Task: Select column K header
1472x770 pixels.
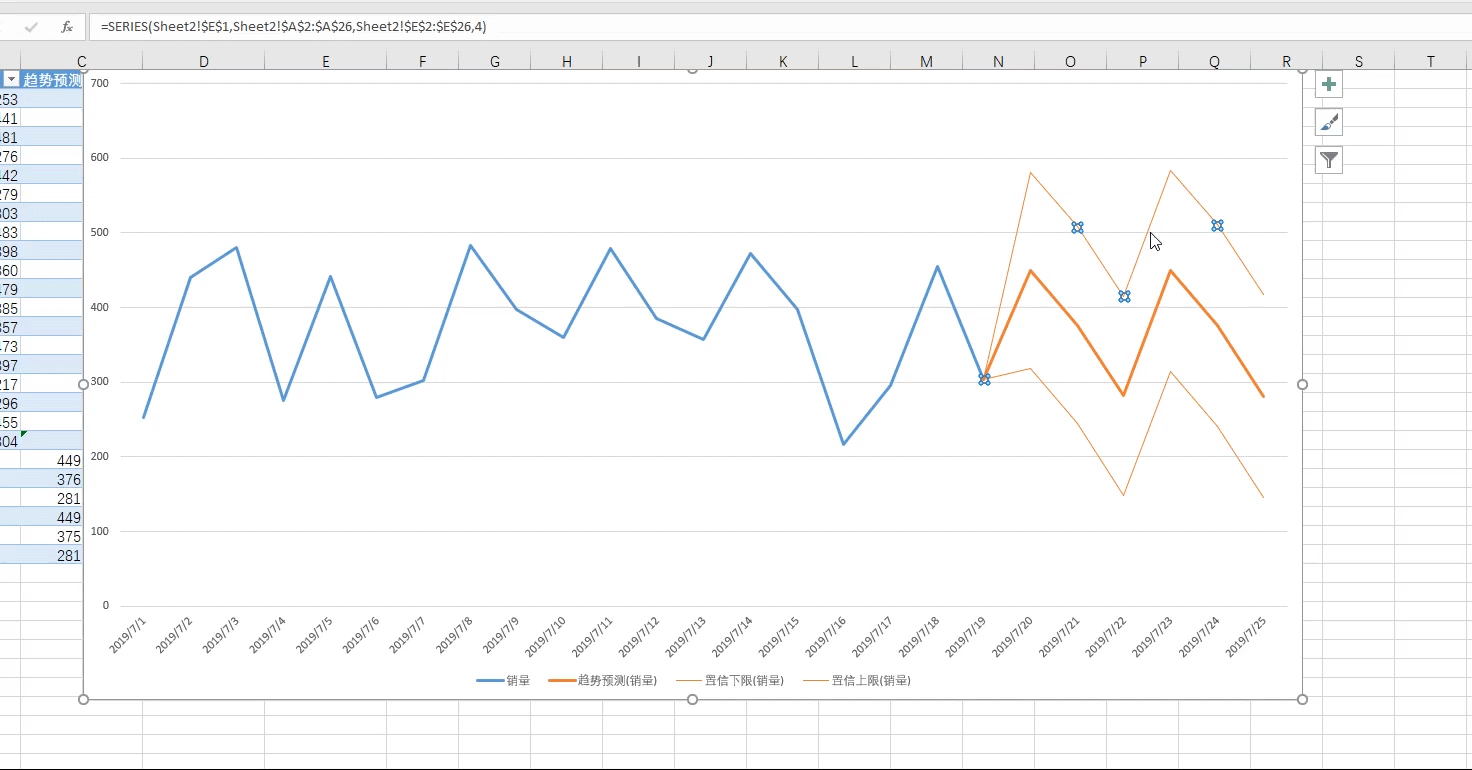Action: 783,62
